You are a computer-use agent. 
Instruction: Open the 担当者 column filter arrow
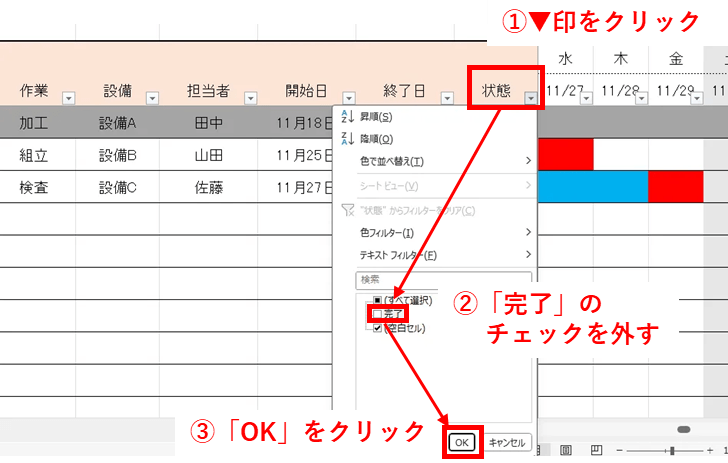coord(251,98)
